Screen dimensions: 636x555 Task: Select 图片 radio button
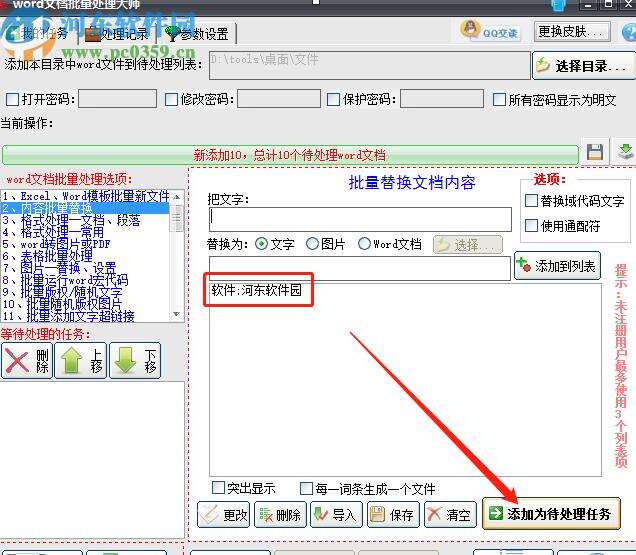tap(312, 244)
